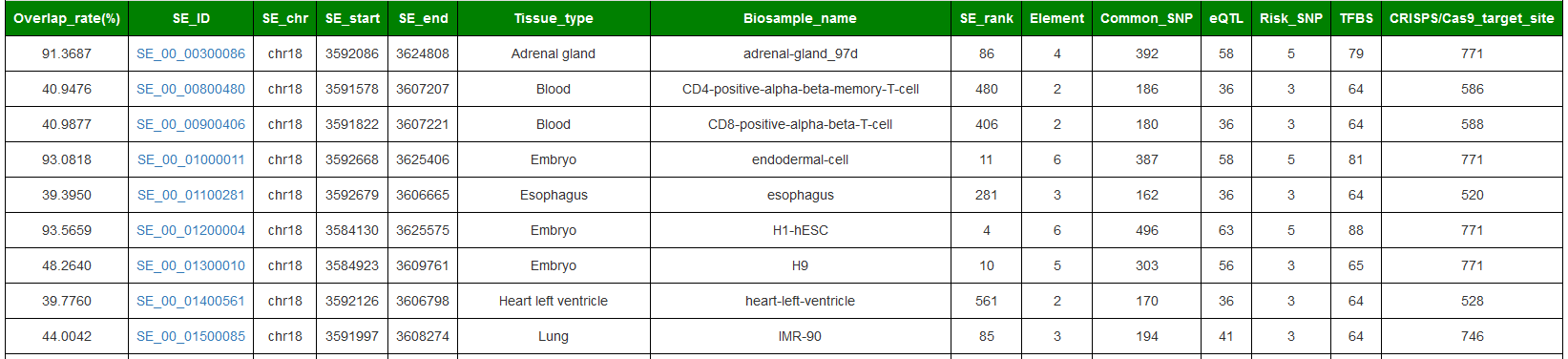Click the eQTL column header
The height and width of the screenshot is (359, 1568).
1226,18
